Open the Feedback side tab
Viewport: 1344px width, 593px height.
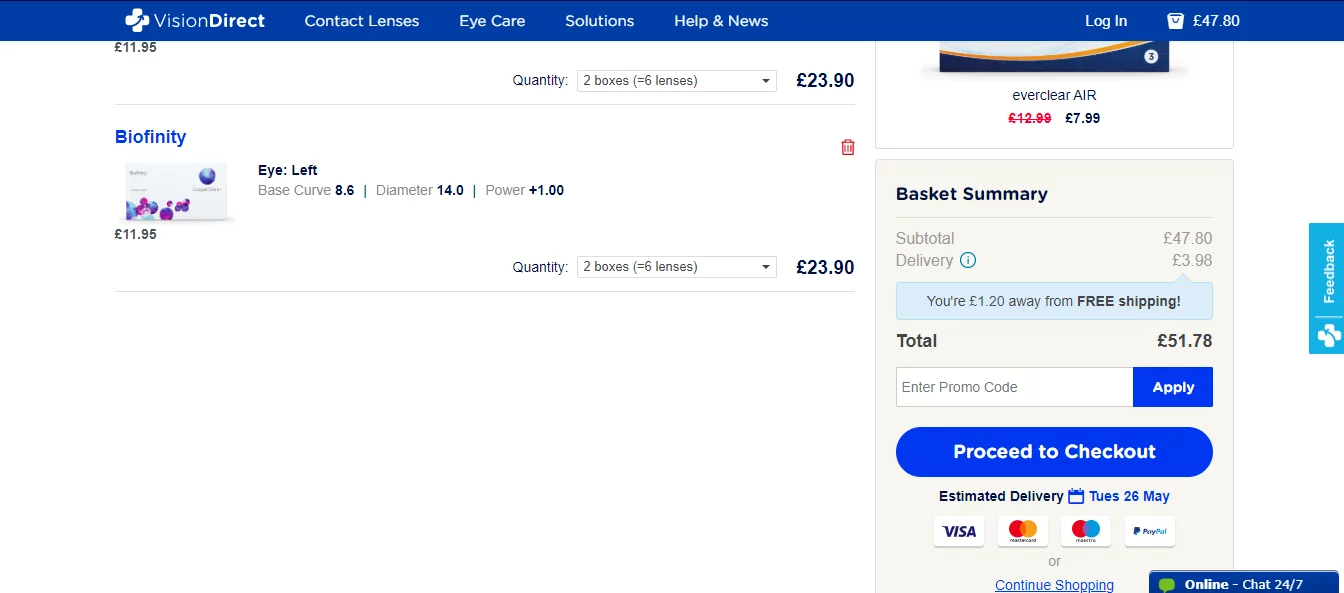(1326, 288)
